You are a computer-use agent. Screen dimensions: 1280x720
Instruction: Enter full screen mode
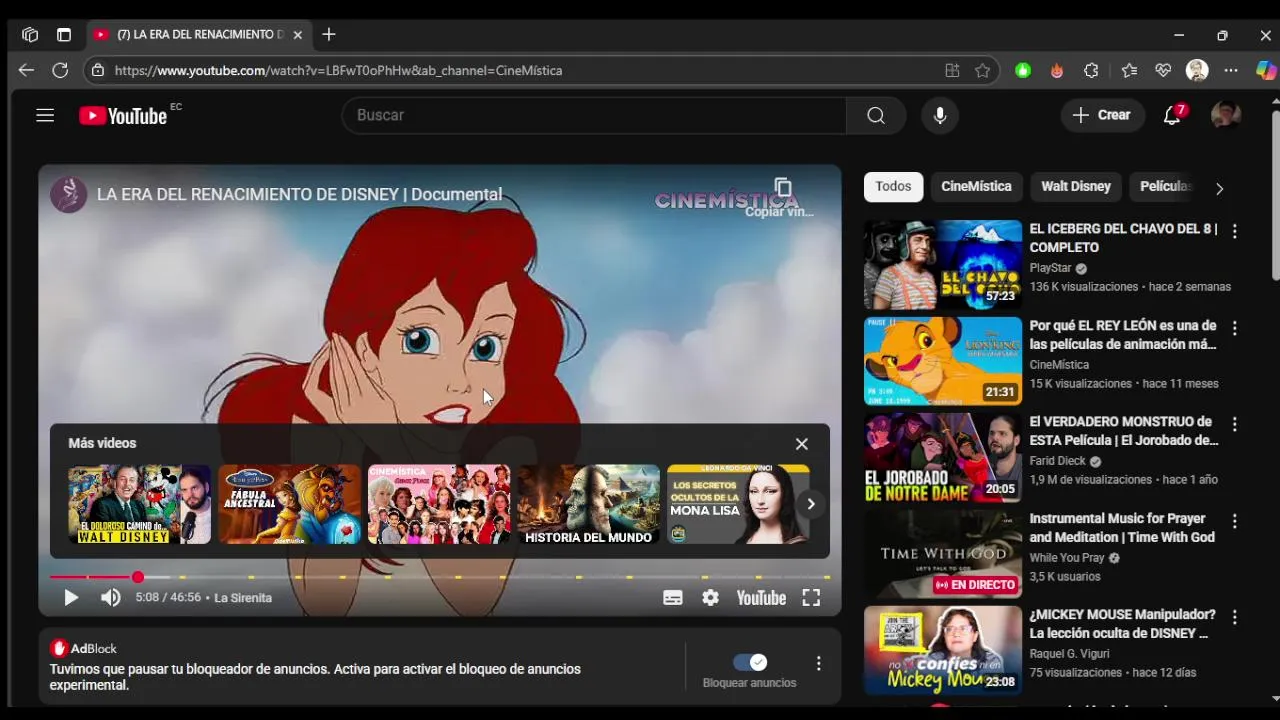[x=811, y=598]
